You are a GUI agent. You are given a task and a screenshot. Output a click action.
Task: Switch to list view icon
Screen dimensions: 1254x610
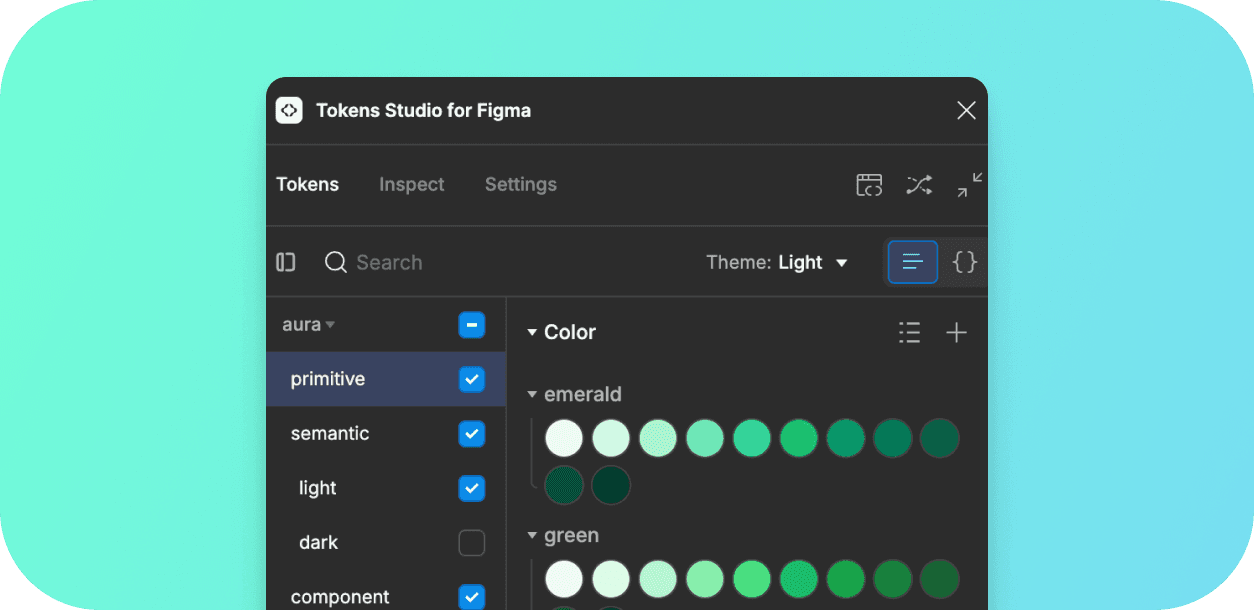click(912, 262)
